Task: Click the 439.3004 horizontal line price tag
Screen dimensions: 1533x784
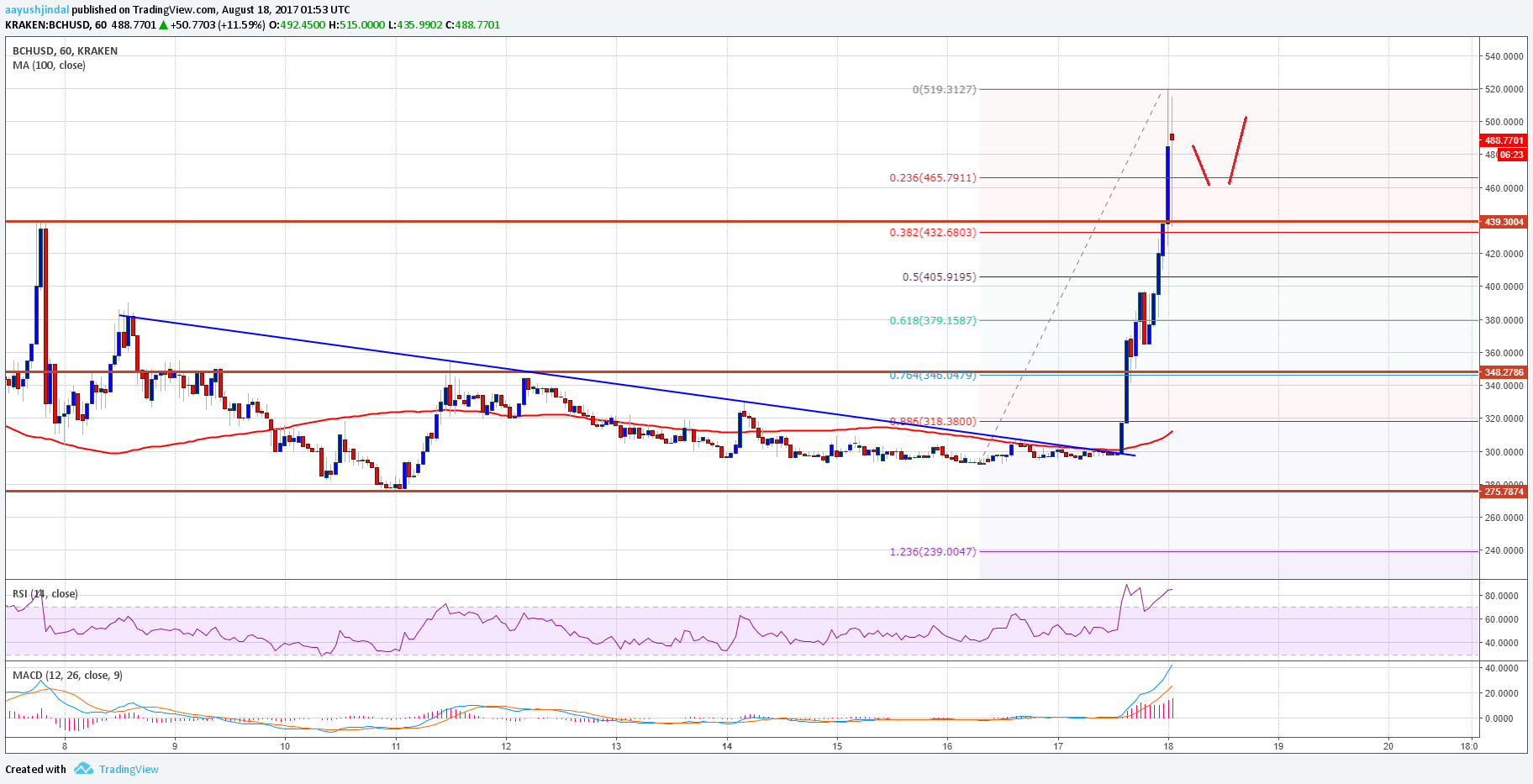Action: pos(1504,222)
